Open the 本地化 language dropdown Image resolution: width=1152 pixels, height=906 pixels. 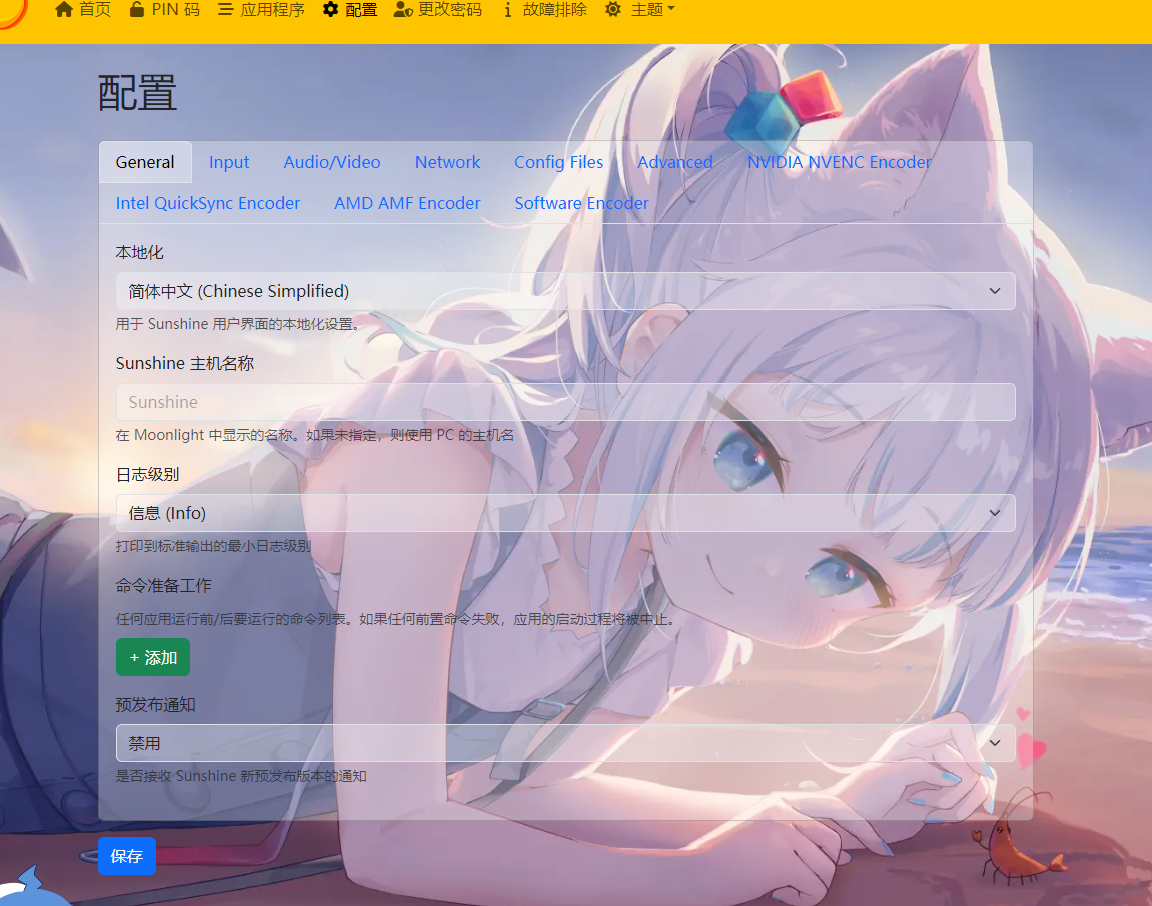coord(566,291)
